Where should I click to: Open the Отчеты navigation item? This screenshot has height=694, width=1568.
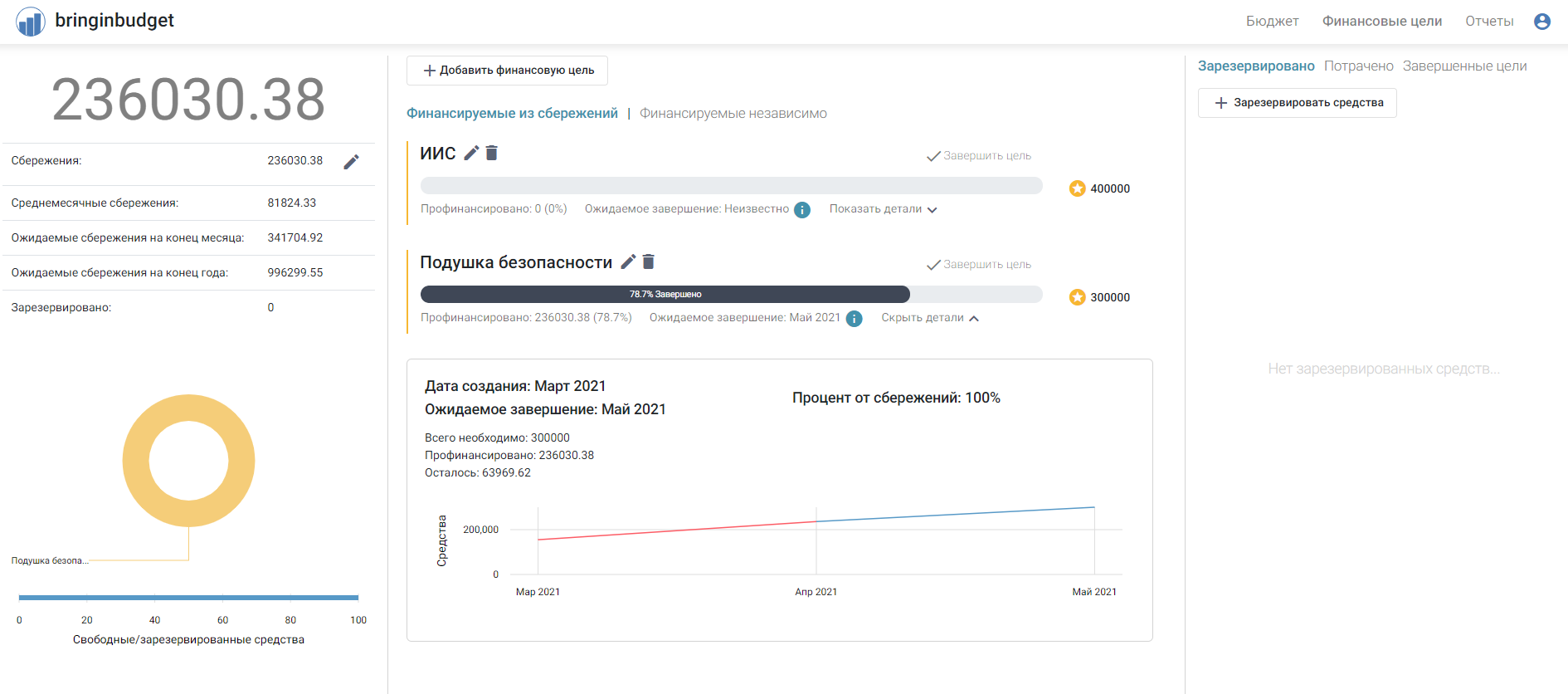[x=1489, y=22]
